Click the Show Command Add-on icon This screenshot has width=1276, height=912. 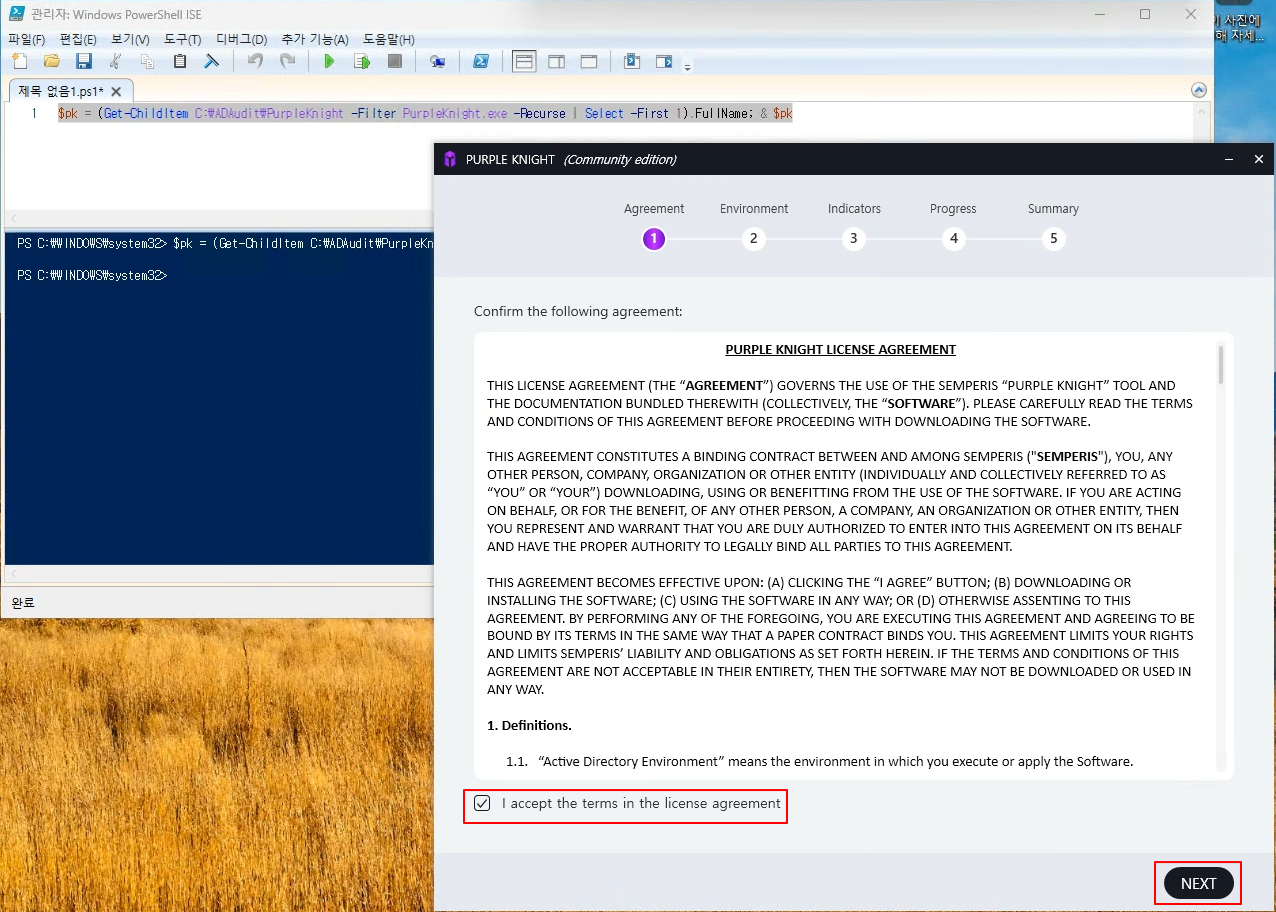coord(664,61)
